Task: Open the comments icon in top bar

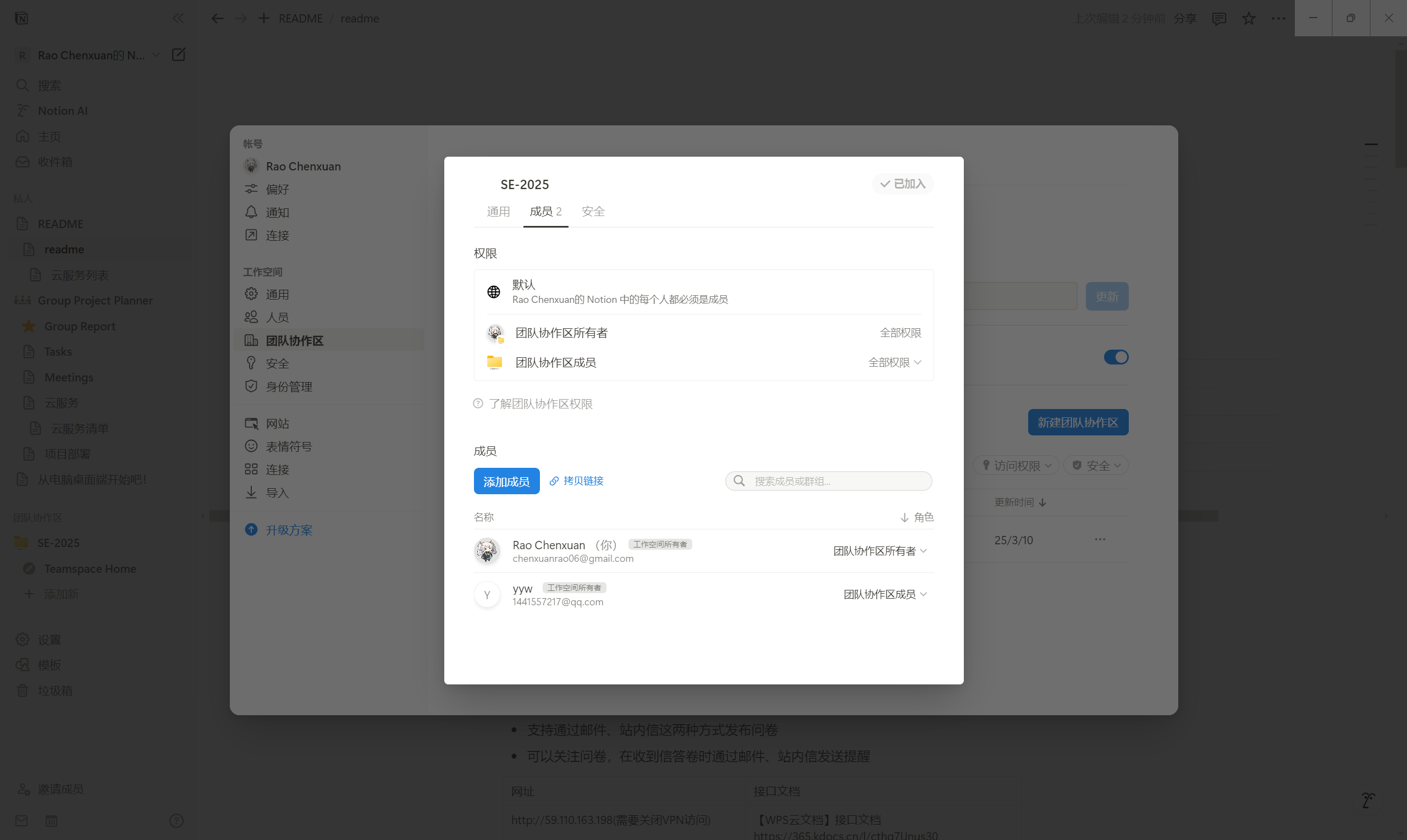Action: (1218, 18)
